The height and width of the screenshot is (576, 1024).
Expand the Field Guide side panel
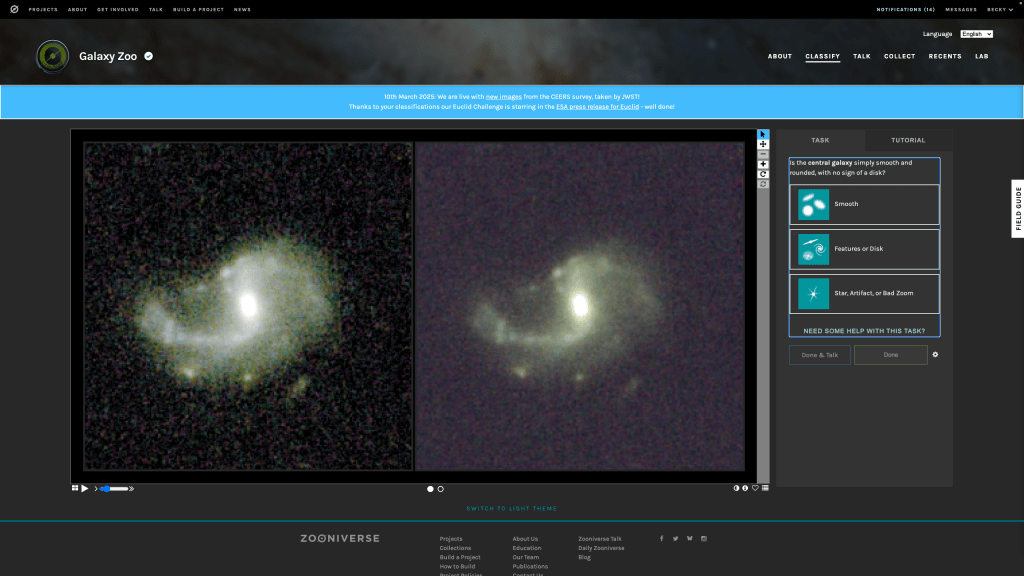click(1018, 209)
